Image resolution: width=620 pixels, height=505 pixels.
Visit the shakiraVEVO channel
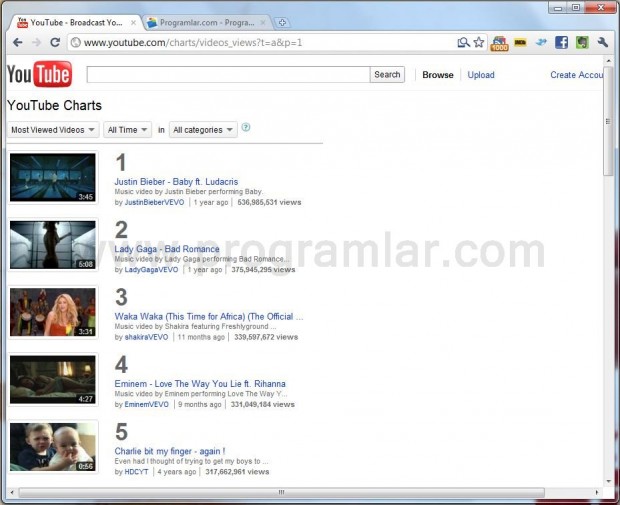click(146, 337)
